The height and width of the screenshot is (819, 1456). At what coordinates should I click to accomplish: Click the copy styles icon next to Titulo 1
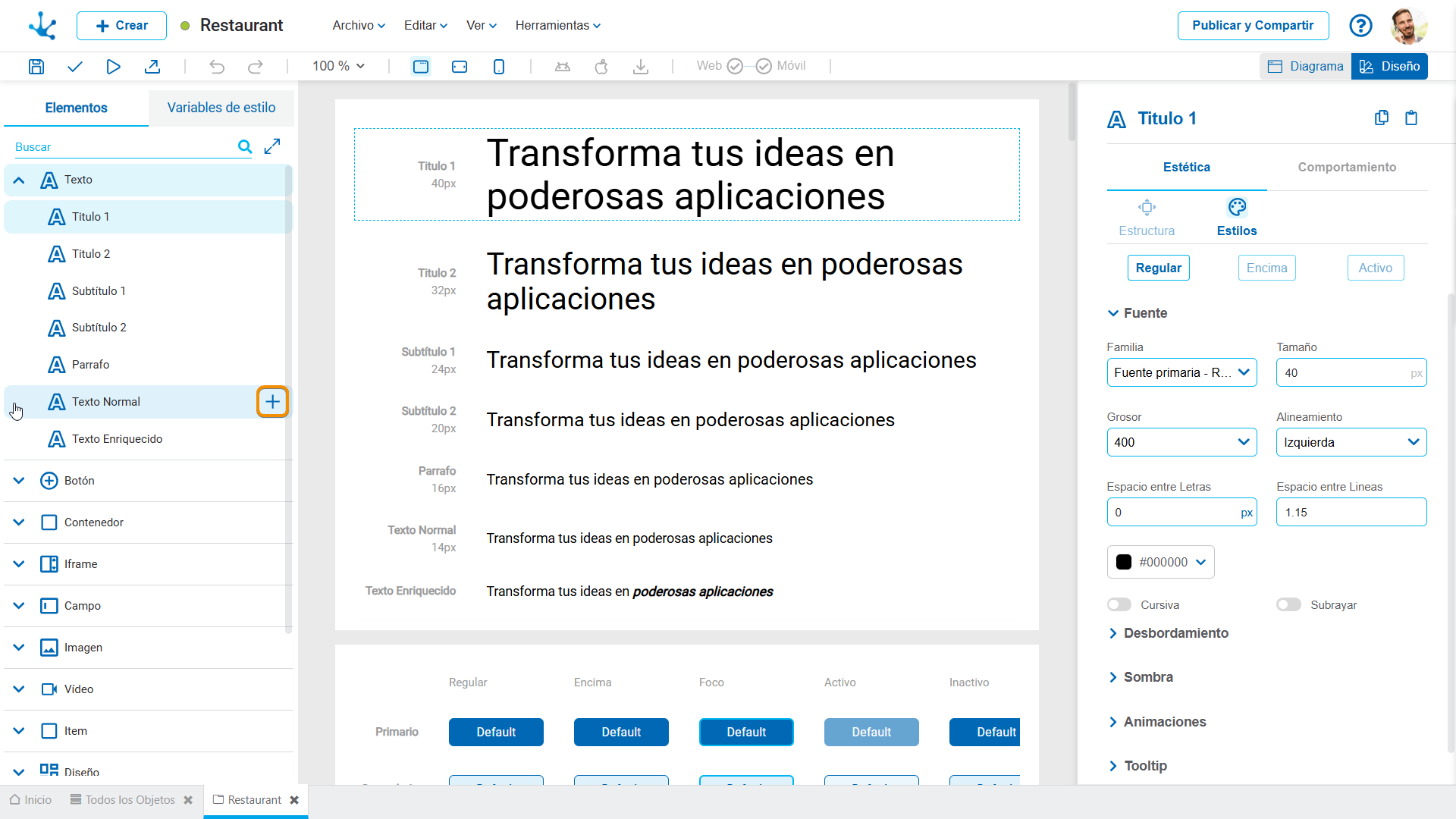click(x=1381, y=118)
